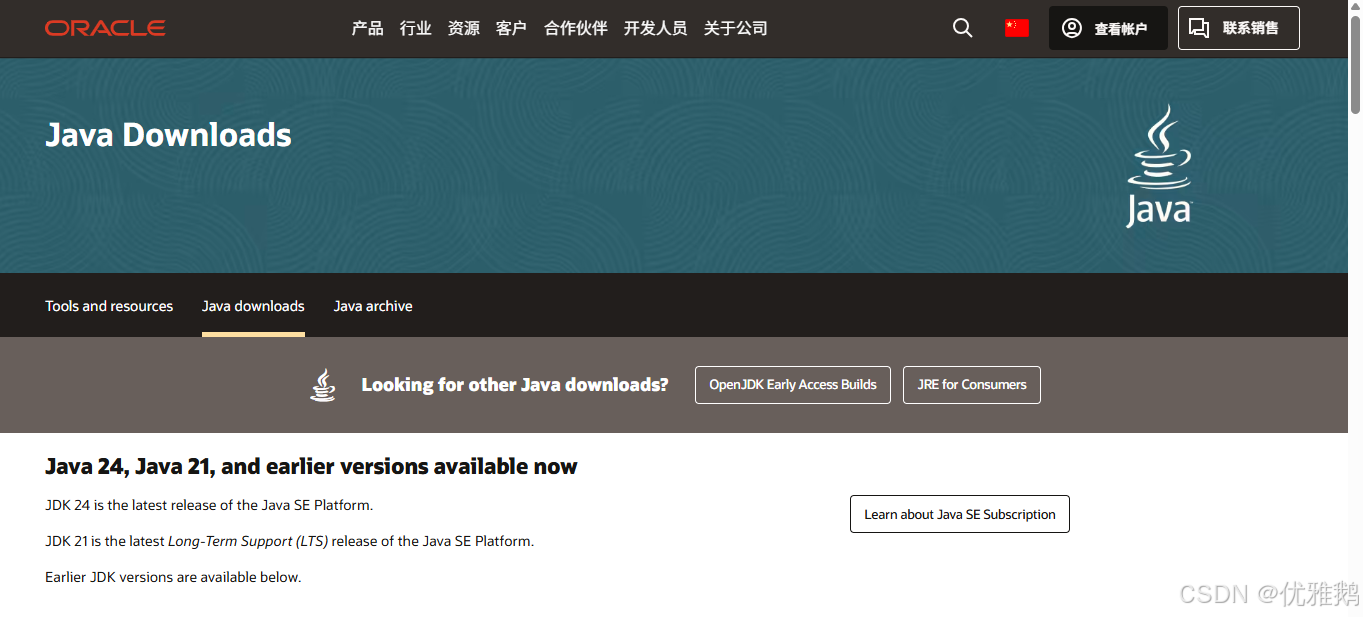Open 产品 menu
The height and width of the screenshot is (617, 1363).
[367, 28]
